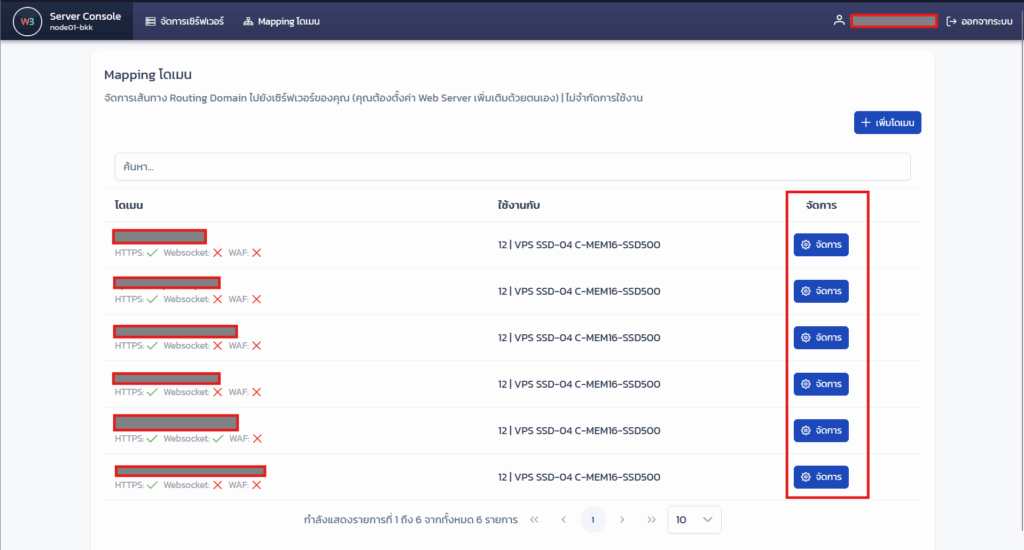Click ออกจากระบบ to log out
The height and width of the screenshot is (550, 1024).
[979, 21]
